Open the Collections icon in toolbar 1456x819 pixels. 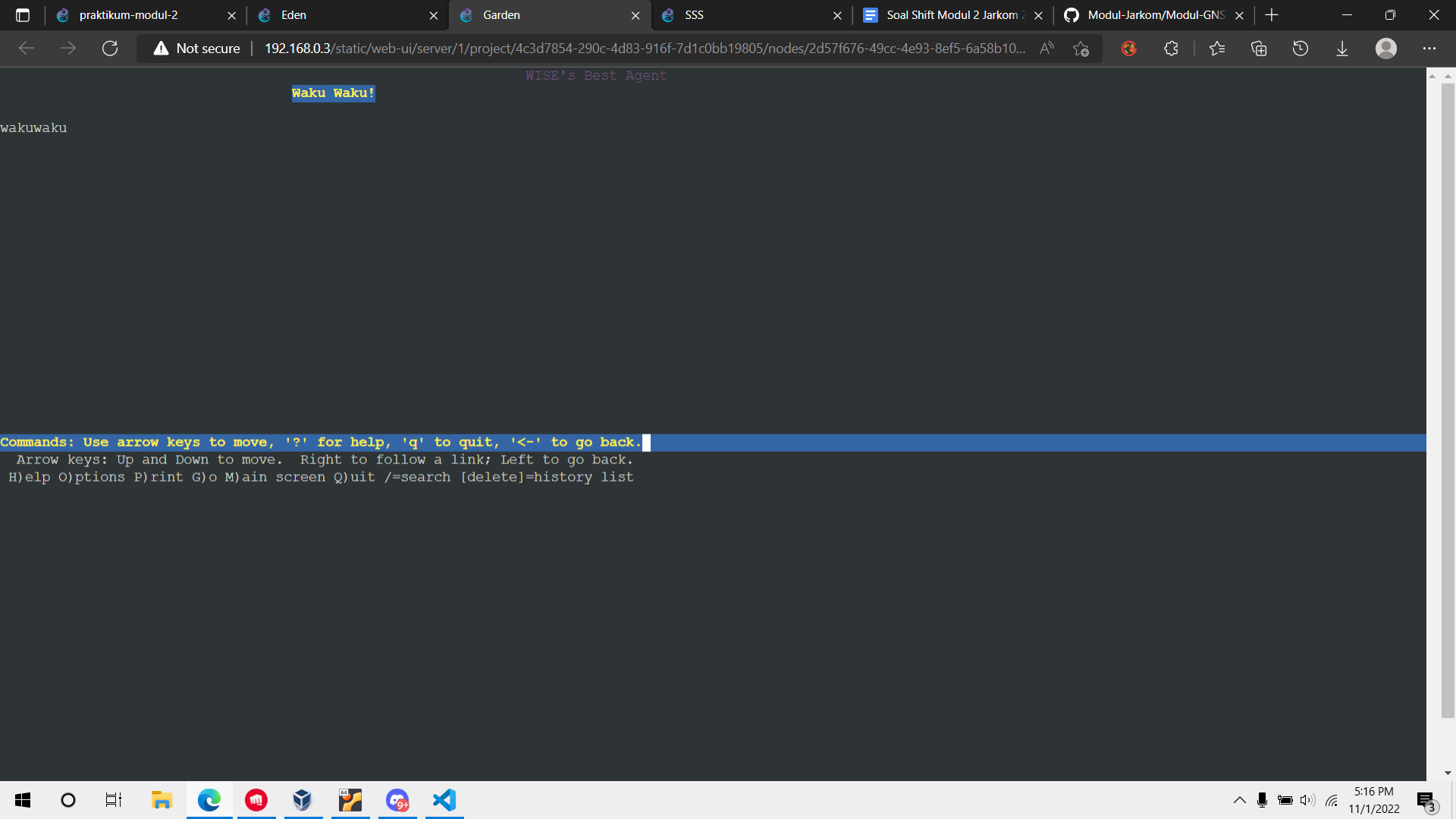click(1259, 49)
